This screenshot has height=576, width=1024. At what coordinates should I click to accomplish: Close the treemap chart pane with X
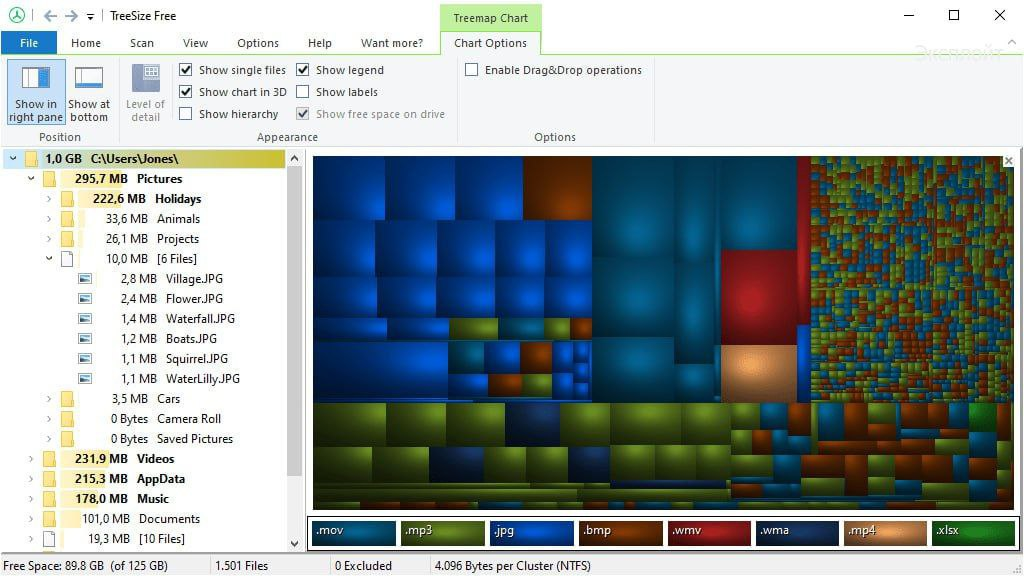pos(1008,161)
